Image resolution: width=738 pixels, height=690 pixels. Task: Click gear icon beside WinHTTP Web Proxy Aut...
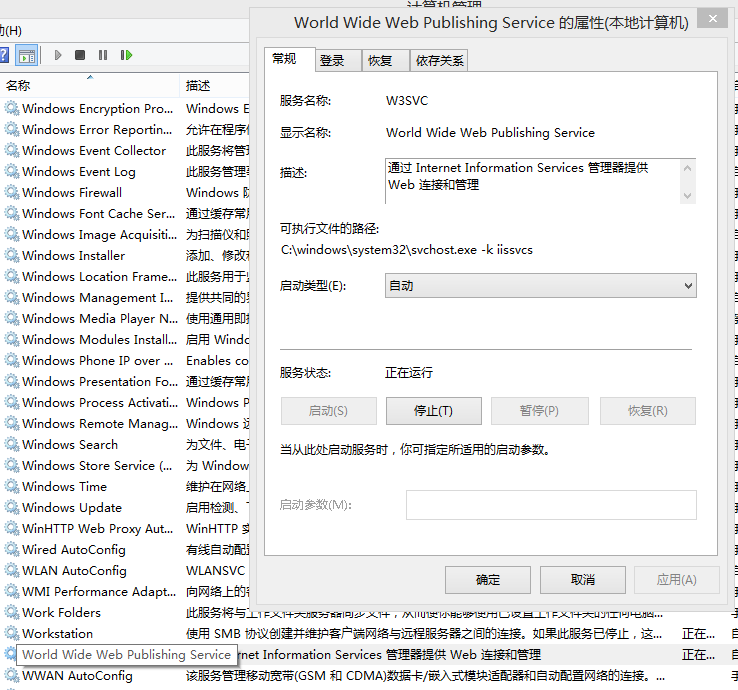(12, 528)
